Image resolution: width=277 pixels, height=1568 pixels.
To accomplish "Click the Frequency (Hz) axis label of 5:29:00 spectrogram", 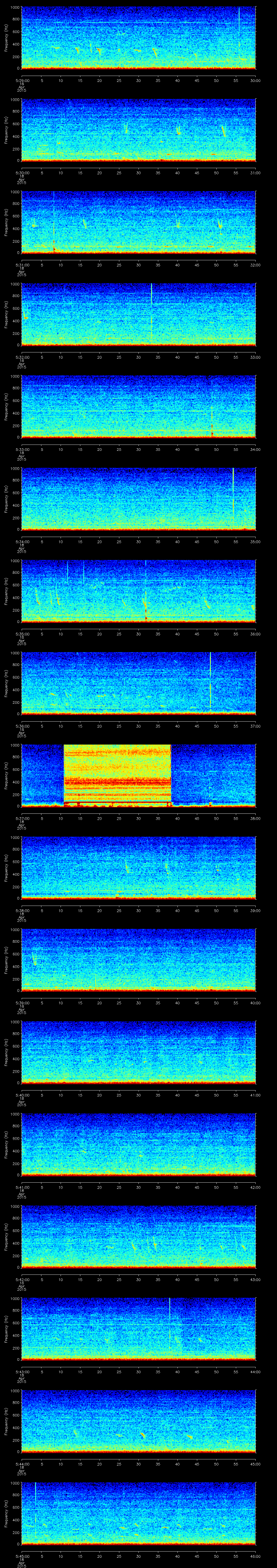I will pos(6,38).
